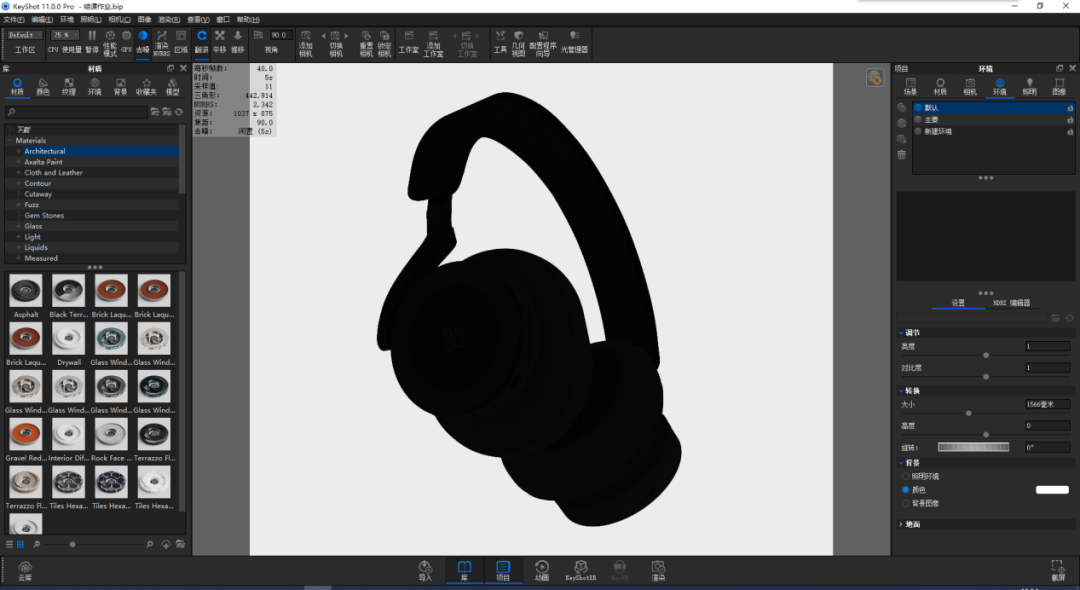Toggle lock on 默认 environment row

click(1070, 108)
